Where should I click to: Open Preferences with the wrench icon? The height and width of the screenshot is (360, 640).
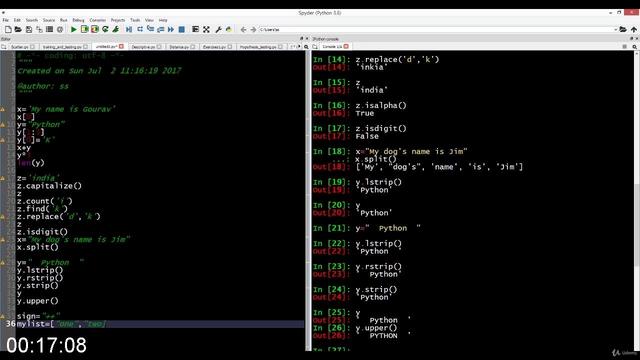pos(218,29)
